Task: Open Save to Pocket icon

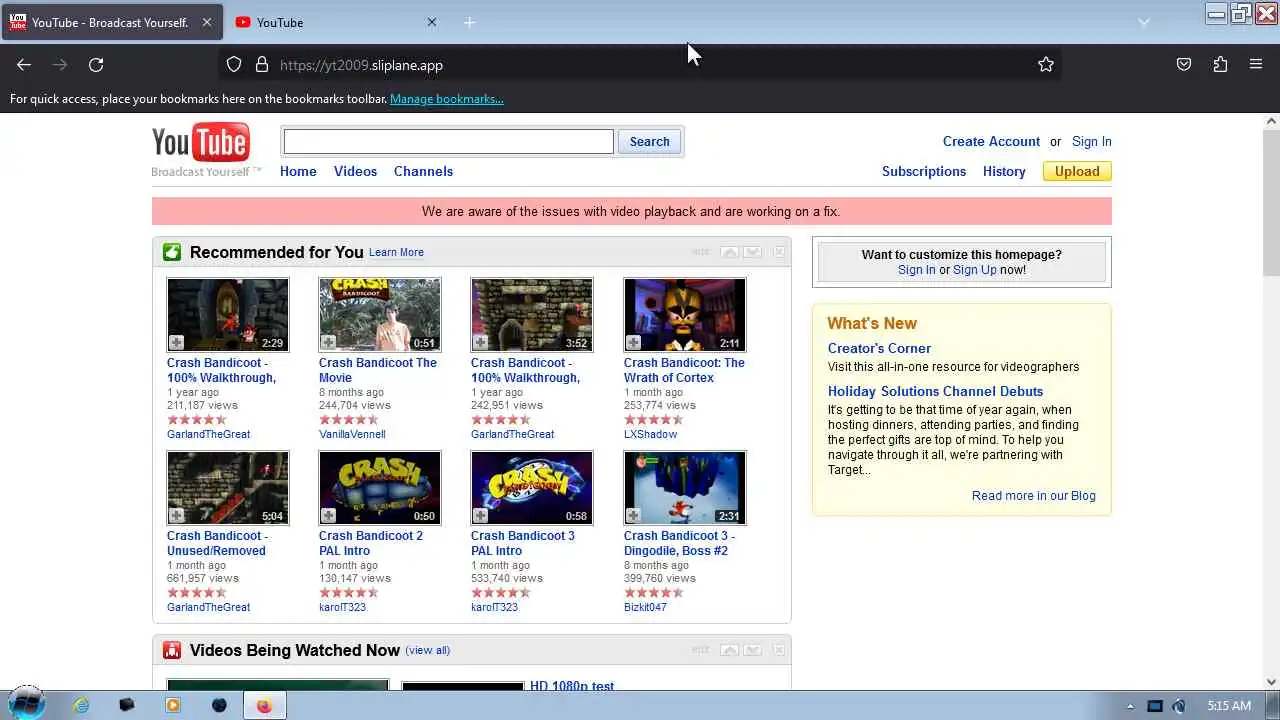Action: (1184, 65)
